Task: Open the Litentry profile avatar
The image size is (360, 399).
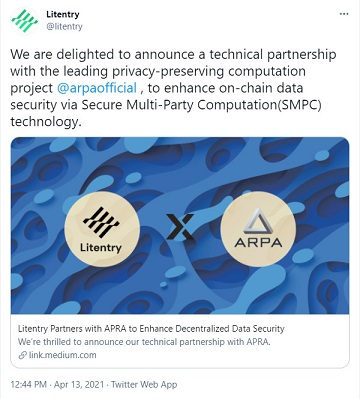Action: coord(24,21)
